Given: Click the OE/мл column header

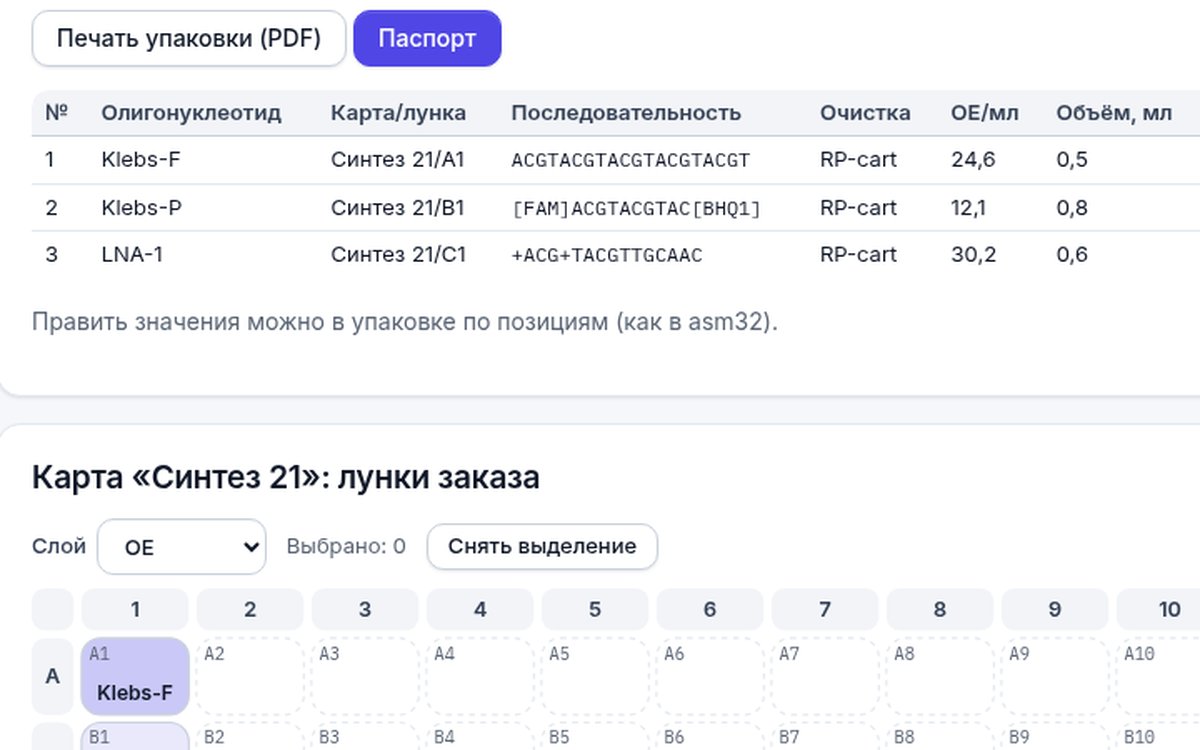Looking at the screenshot, I should point(985,113).
